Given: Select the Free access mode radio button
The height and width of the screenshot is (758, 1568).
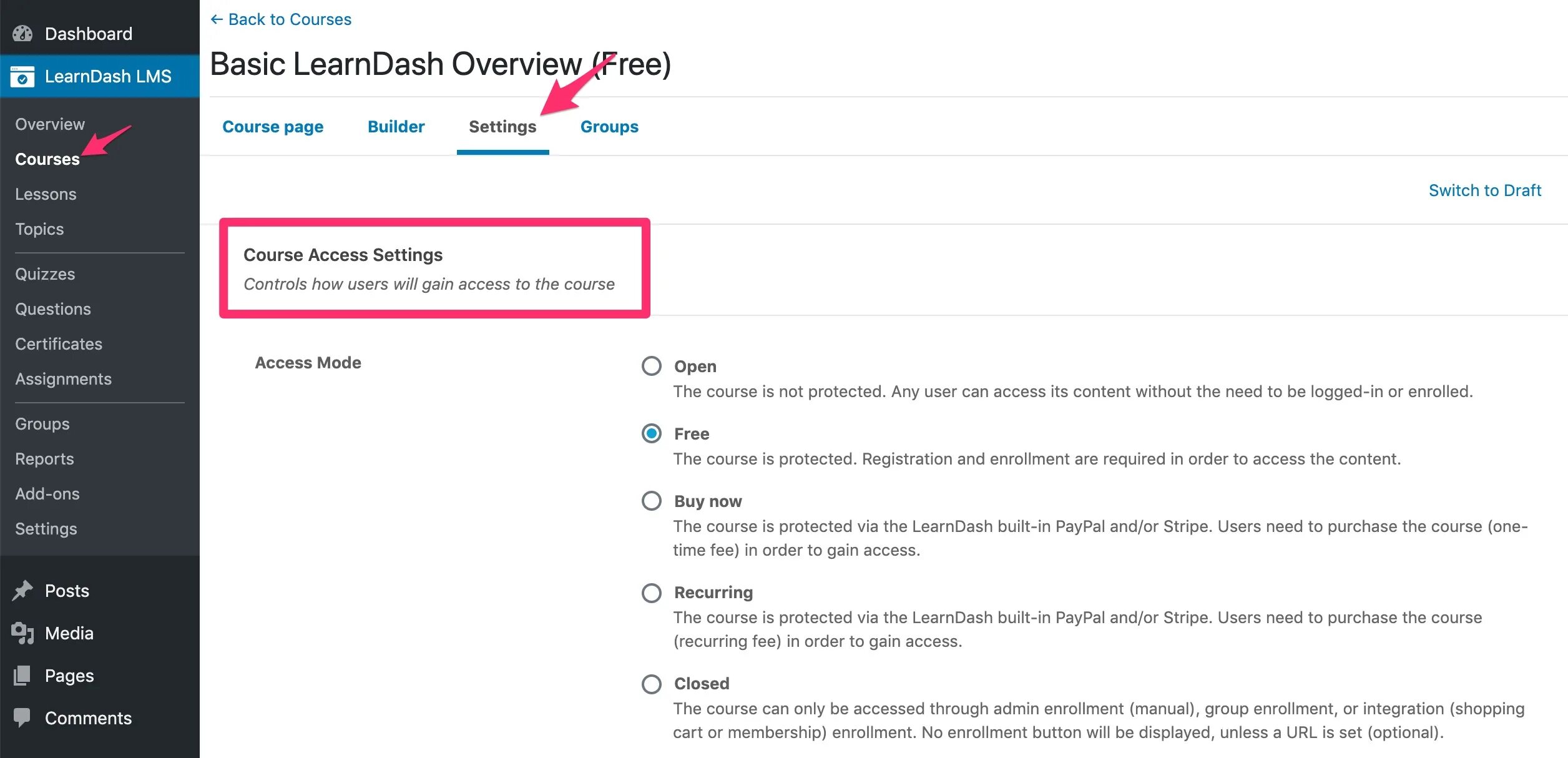Looking at the screenshot, I should (652, 433).
